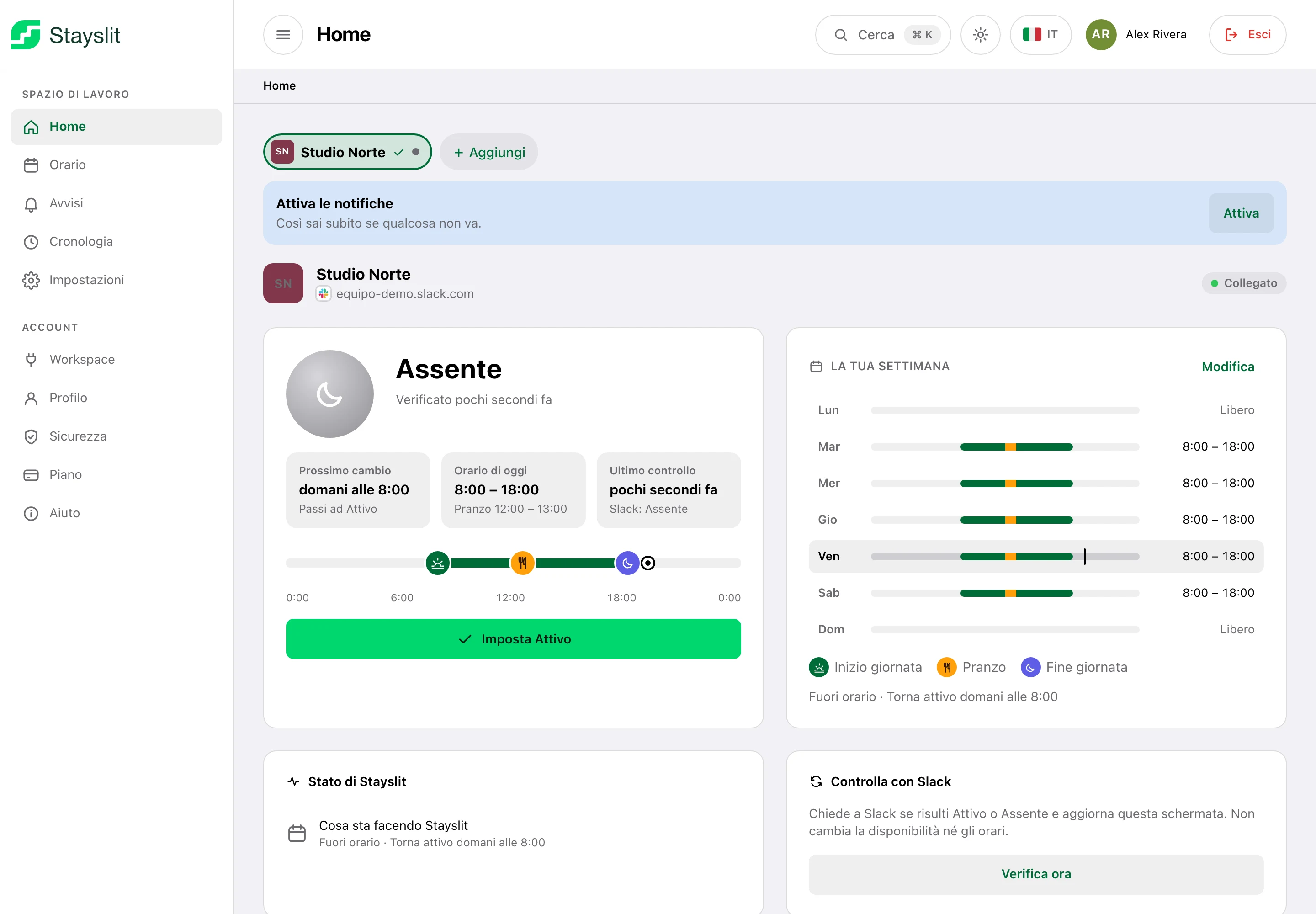The height and width of the screenshot is (914, 1316).
Task: Click the Stayslit logo icon
Action: tap(26, 35)
